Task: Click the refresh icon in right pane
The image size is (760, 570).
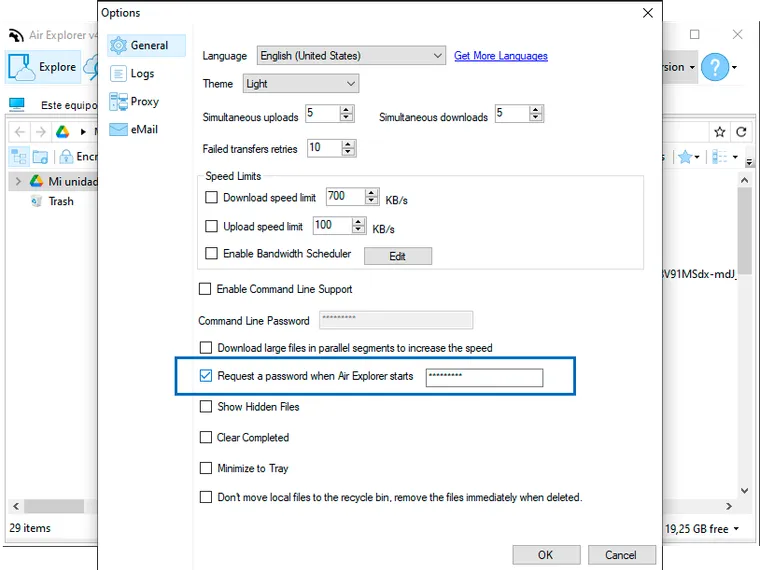Action: pyautogui.click(x=741, y=132)
